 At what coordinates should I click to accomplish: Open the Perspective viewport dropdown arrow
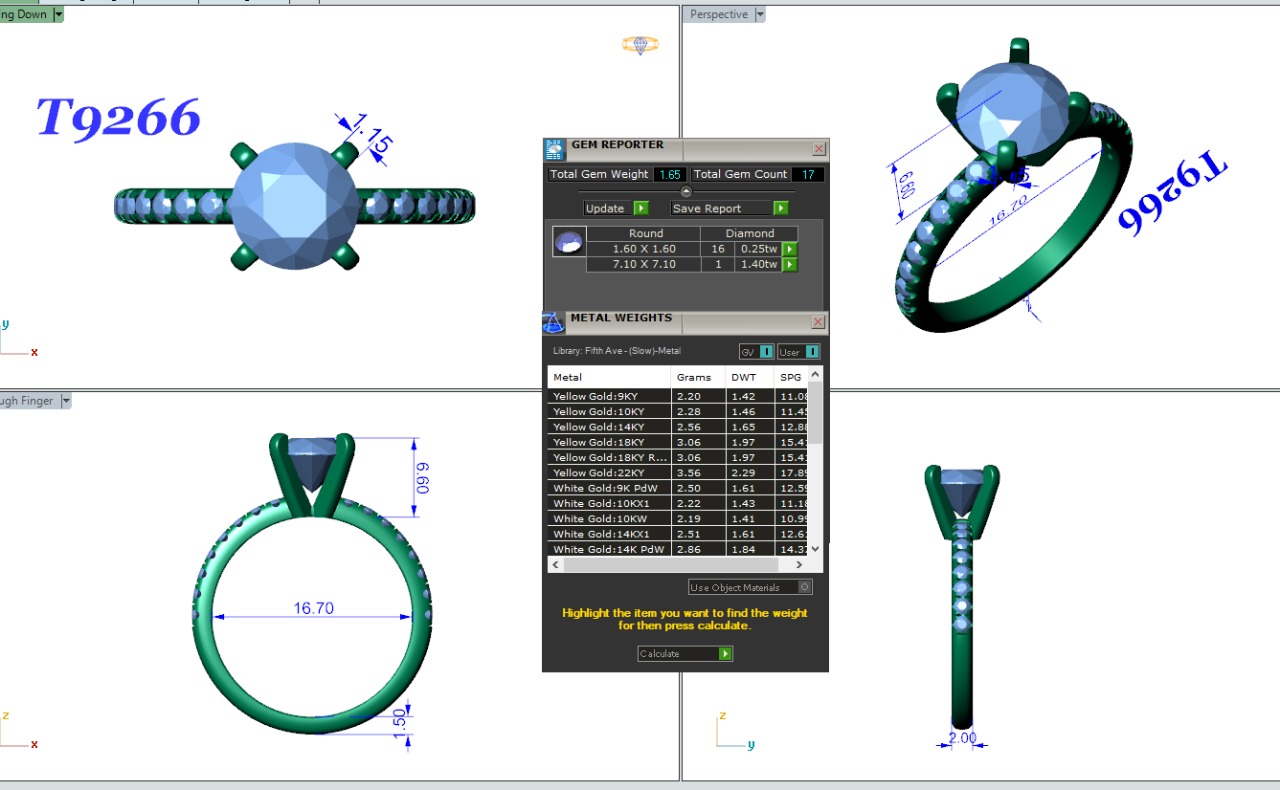point(760,15)
